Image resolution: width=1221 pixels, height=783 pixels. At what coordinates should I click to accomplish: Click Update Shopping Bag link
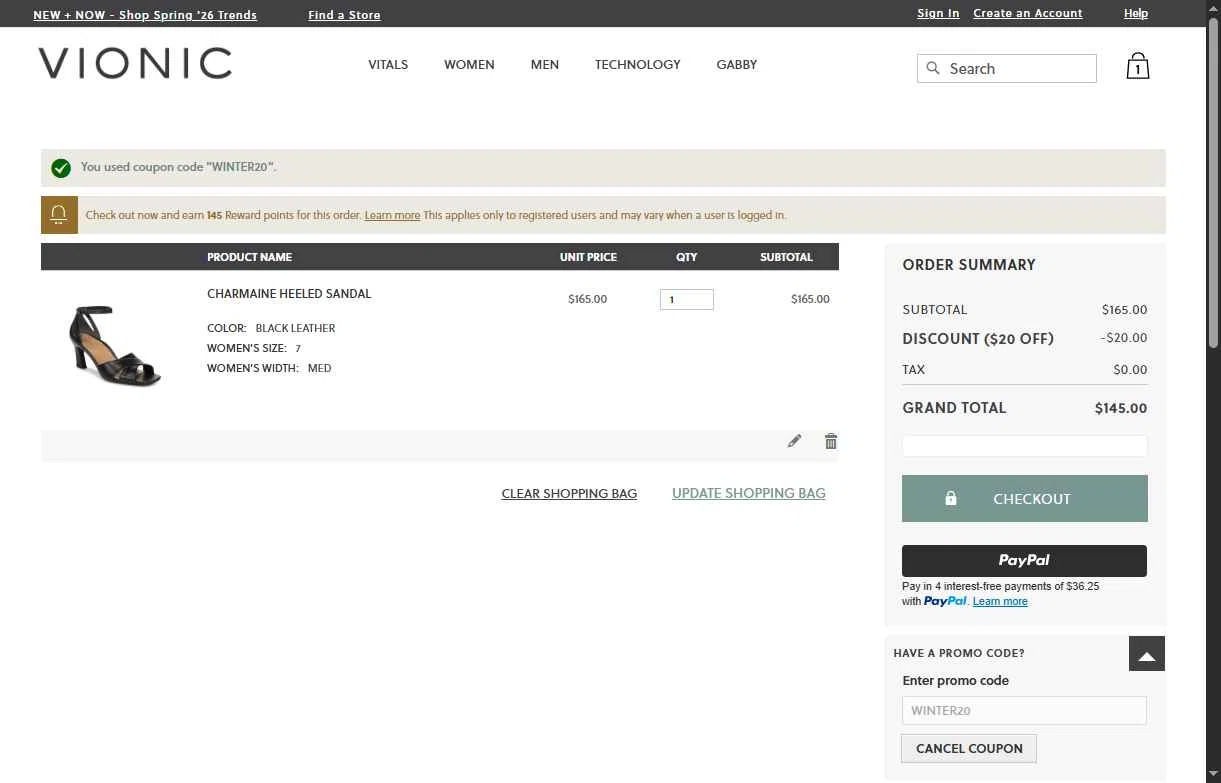(x=749, y=493)
